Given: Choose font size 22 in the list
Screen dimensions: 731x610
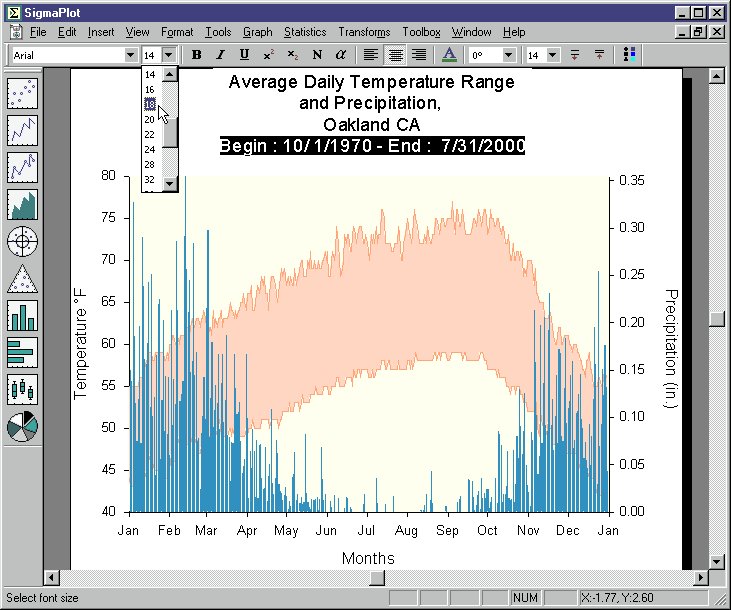Looking at the screenshot, I should (x=150, y=134).
